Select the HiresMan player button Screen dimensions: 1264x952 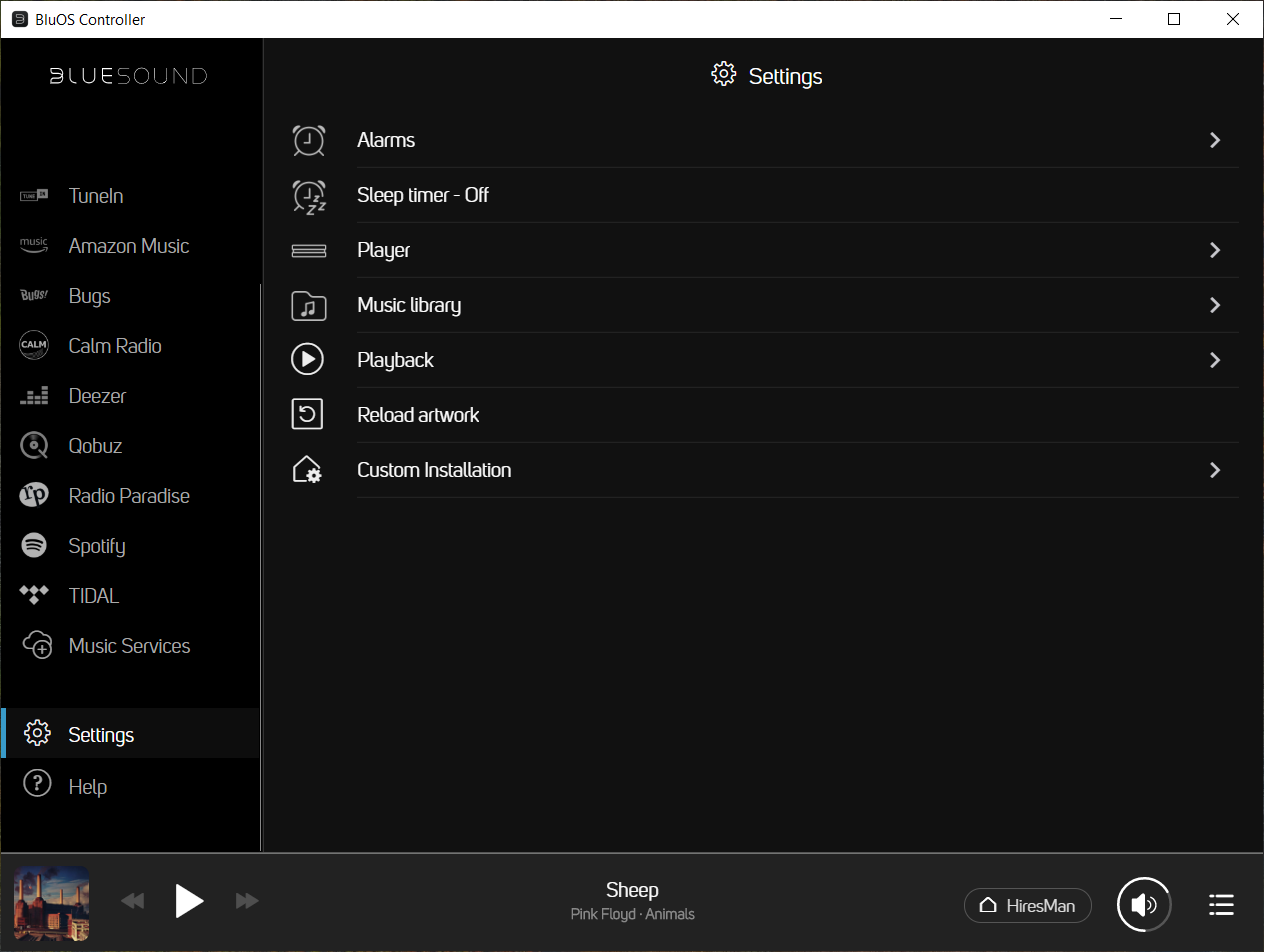1028,906
